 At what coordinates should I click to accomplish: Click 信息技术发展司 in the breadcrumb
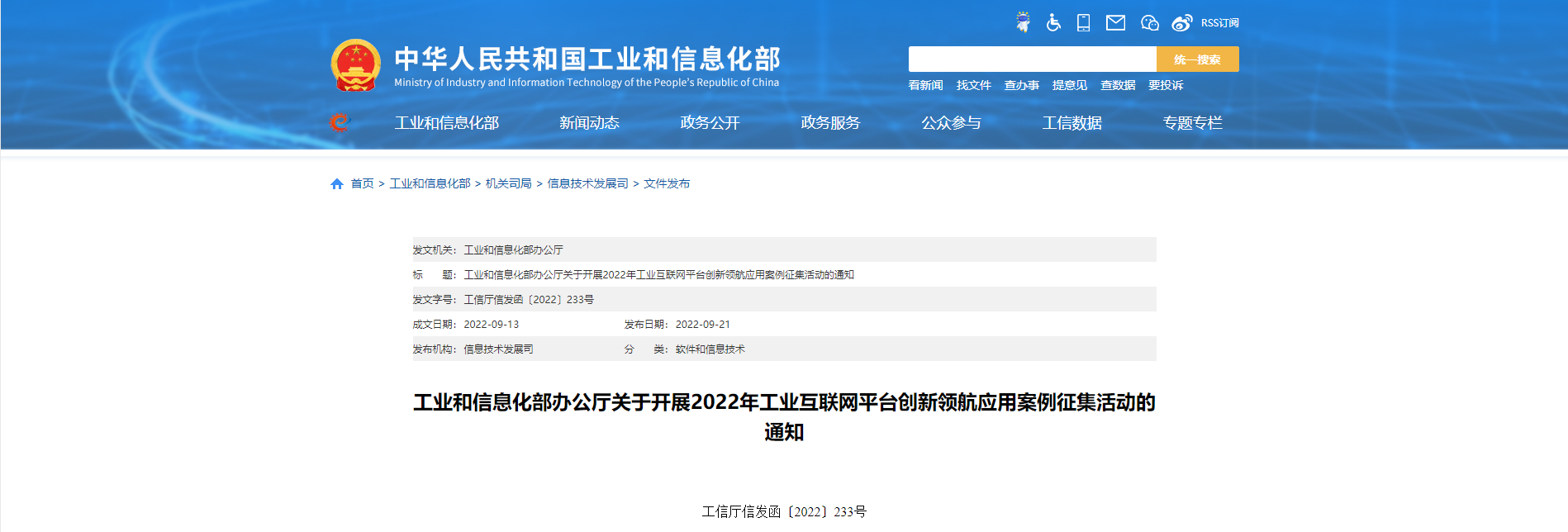pos(587,183)
